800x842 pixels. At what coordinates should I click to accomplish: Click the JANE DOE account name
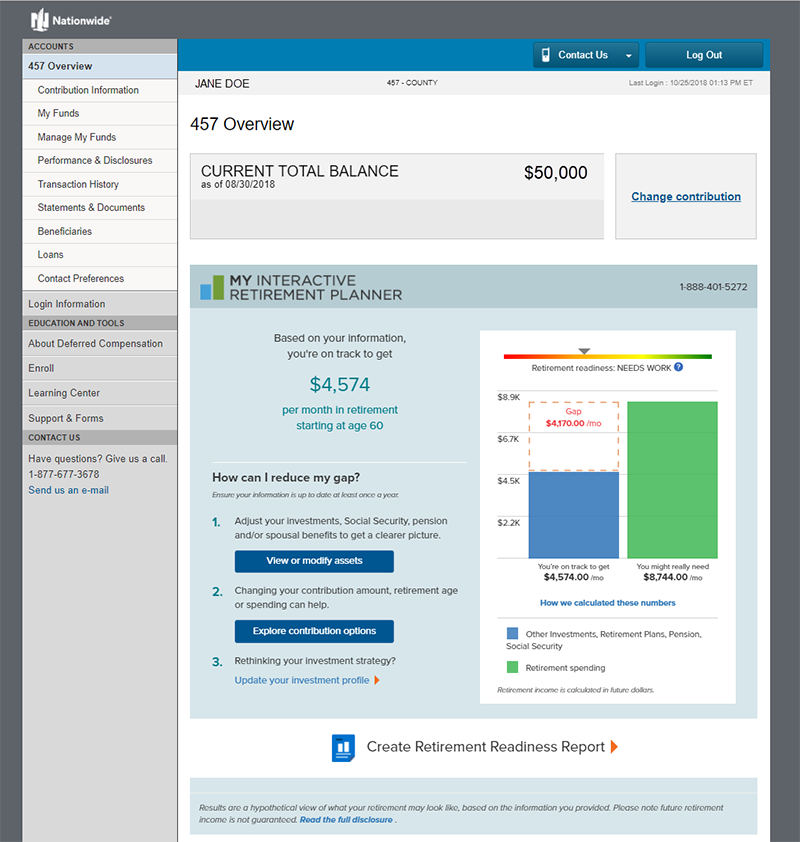(x=222, y=84)
